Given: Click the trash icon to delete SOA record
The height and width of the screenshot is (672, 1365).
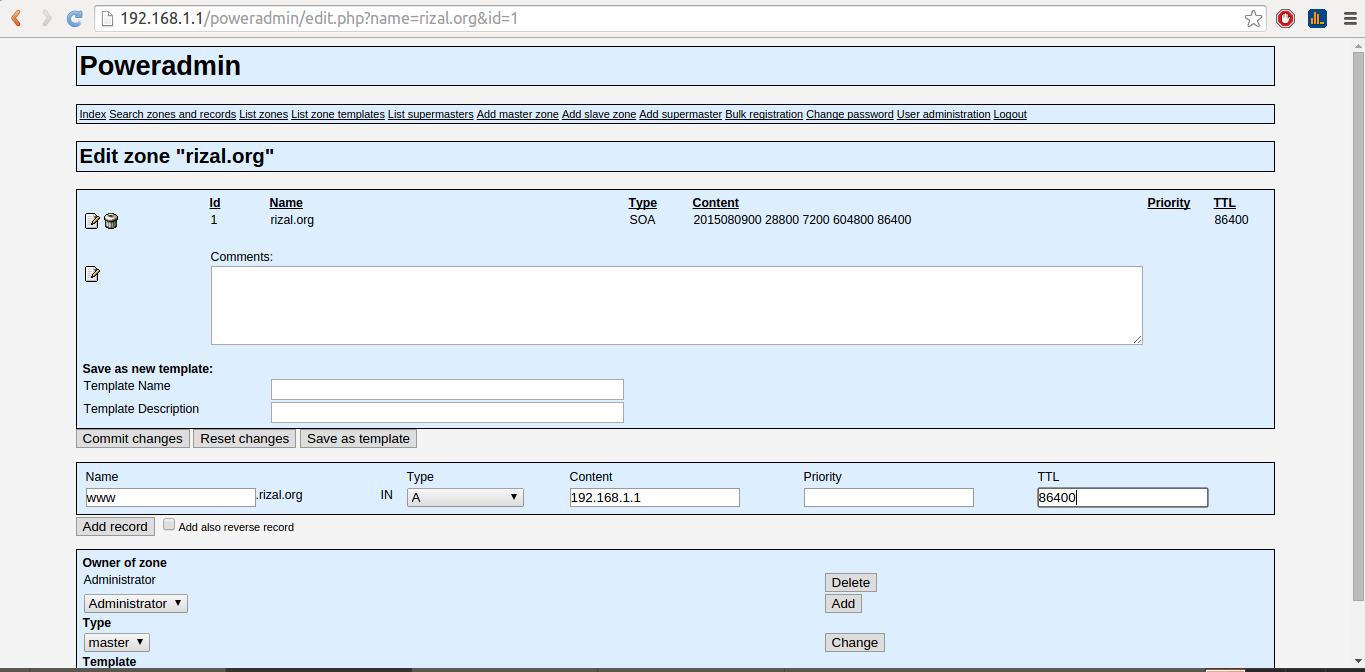Looking at the screenshot, I should point(111,221).
